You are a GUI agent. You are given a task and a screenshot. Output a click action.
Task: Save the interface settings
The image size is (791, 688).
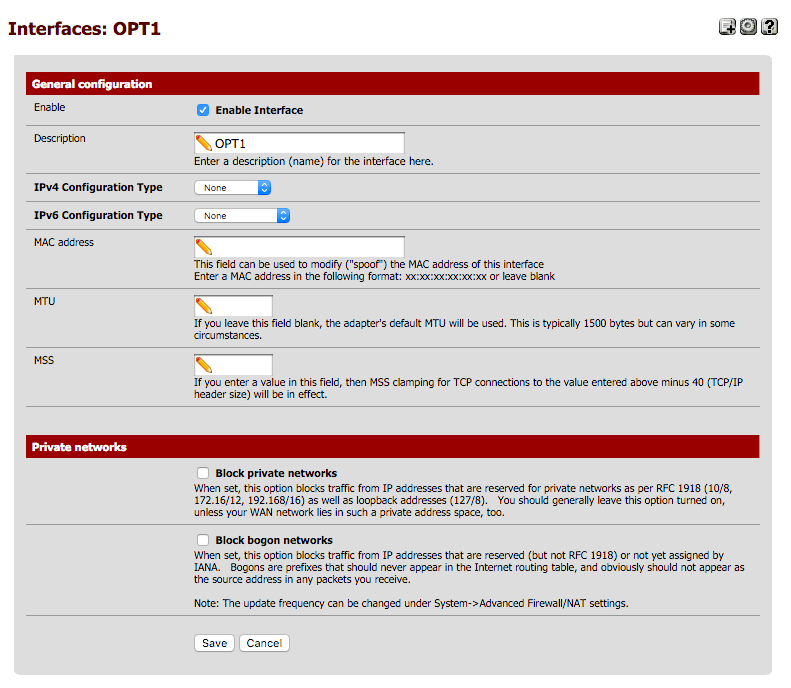(x=214, y=643)
